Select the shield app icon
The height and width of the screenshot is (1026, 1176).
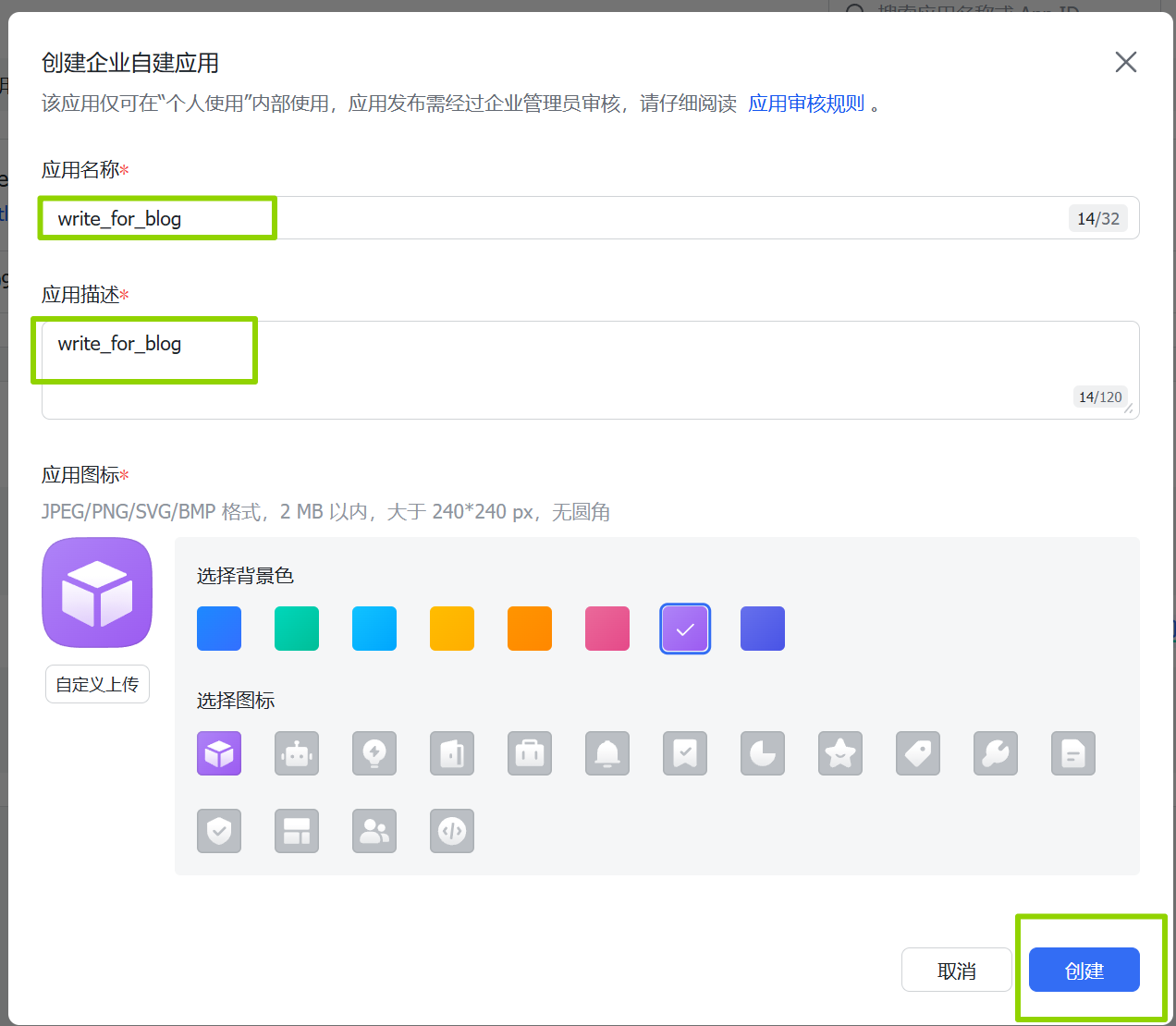(219, 831)
